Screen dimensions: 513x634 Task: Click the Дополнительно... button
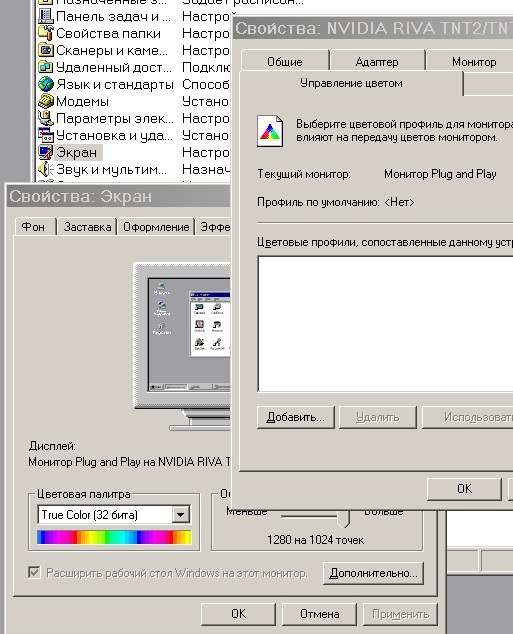click(x=373, y=573)
